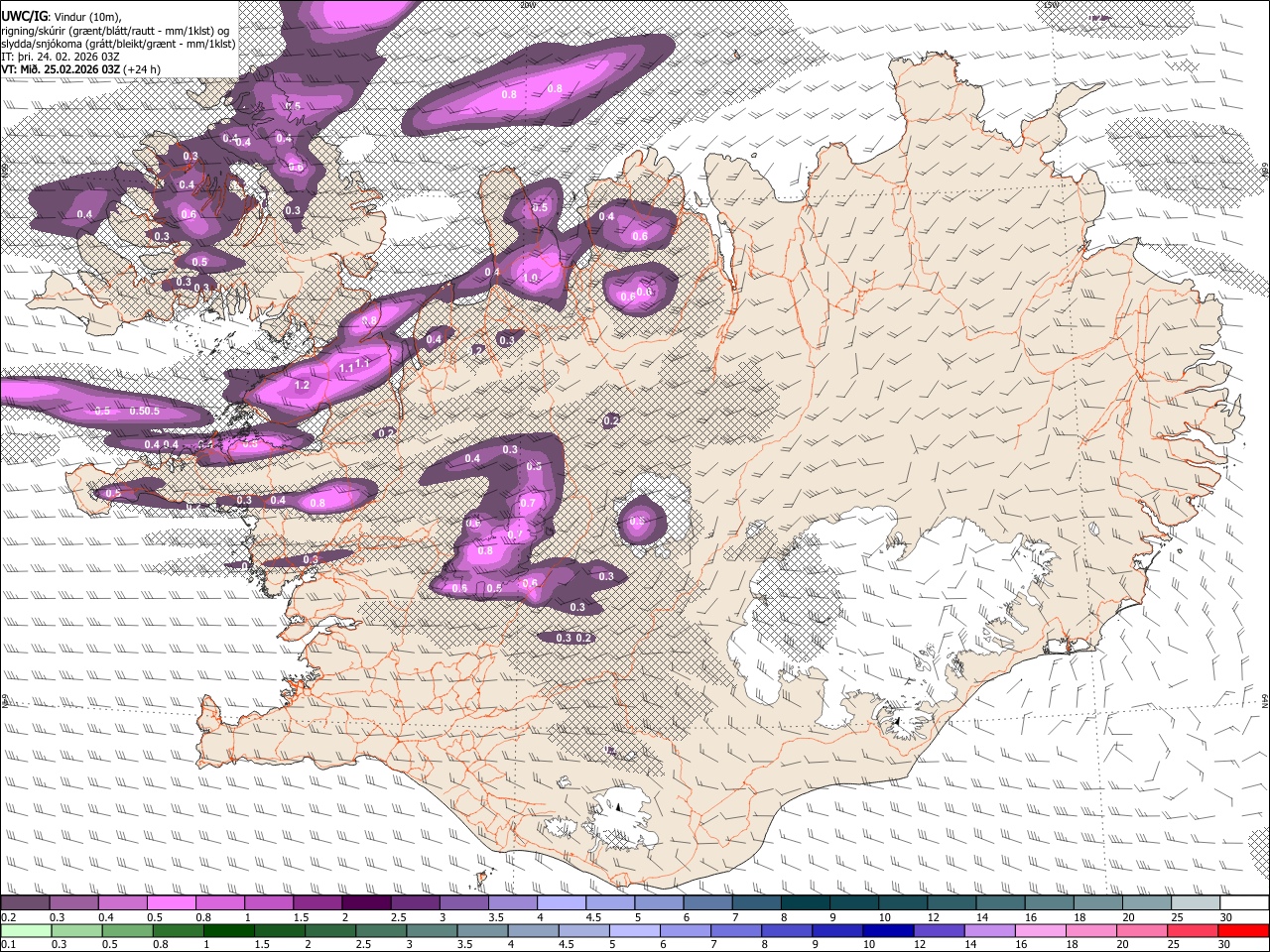This screenshot has width=1270, height=952.
Task: Pick the 0.4–0.5 orchid swatch, upper legend
Action: pos(122,902)
